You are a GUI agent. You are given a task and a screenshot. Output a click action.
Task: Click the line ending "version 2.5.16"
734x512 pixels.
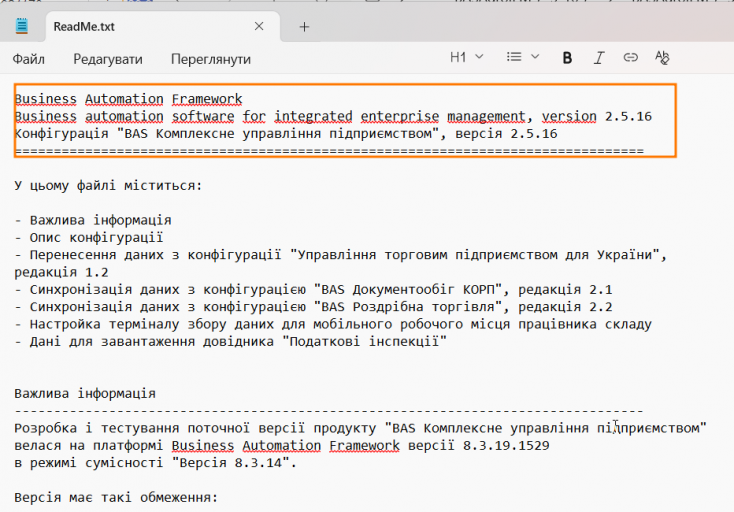tap(333, 117)
